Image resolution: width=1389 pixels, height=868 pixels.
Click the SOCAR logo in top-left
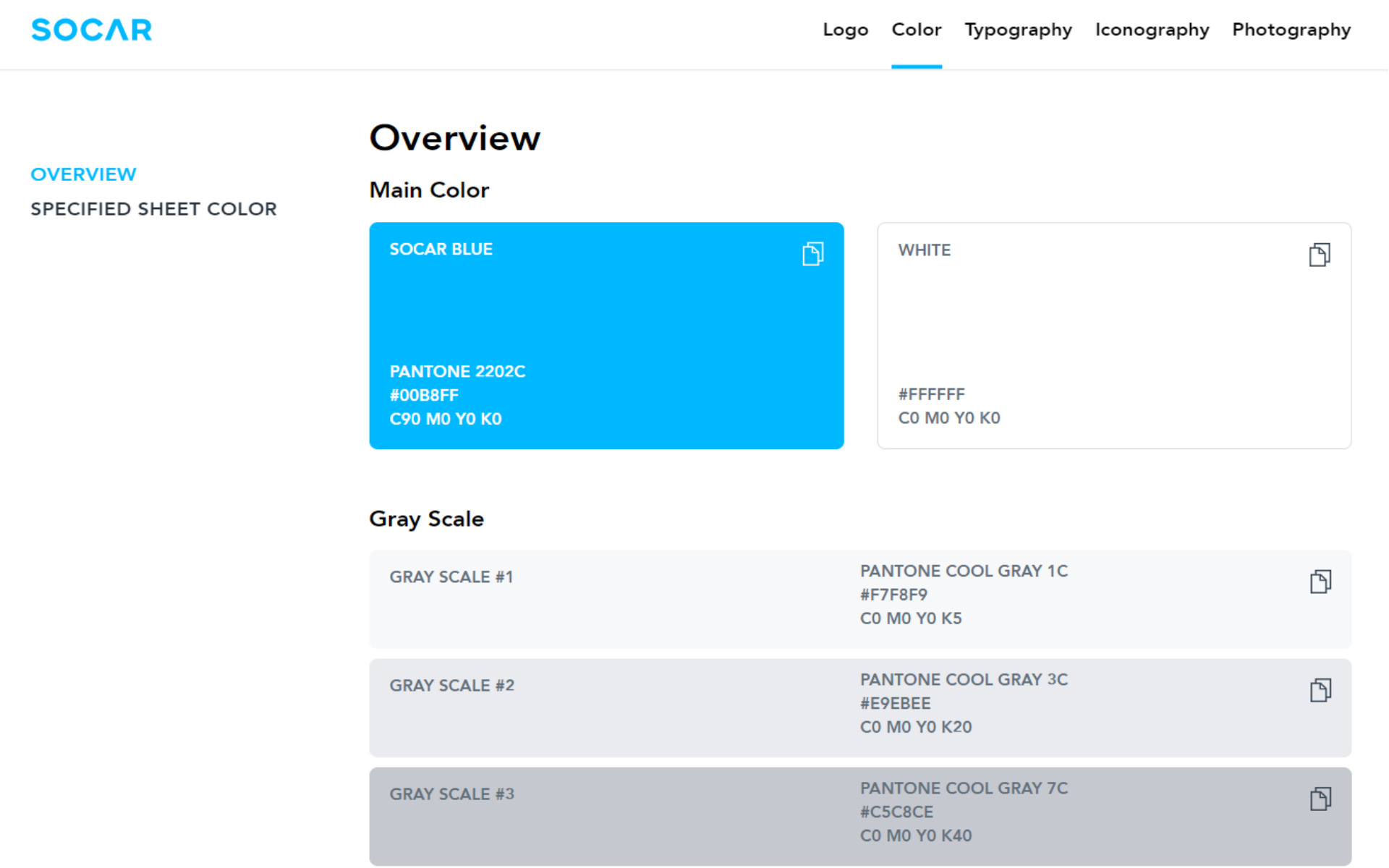(x=92, y=29)
